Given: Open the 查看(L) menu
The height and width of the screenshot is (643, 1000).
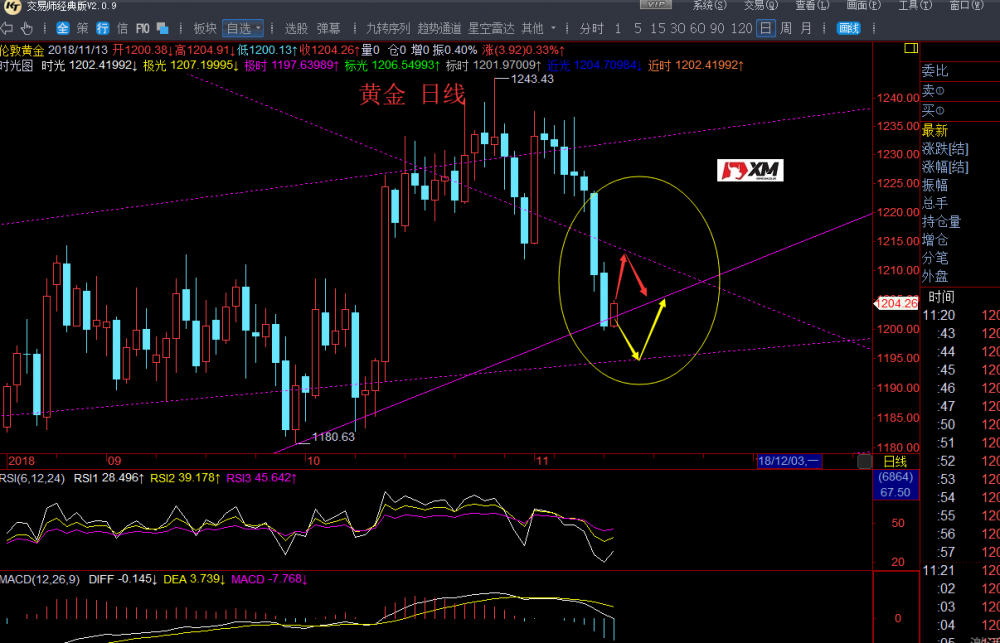Looking at the screenshot, I should pyautogui.click(x=812, y=6).
